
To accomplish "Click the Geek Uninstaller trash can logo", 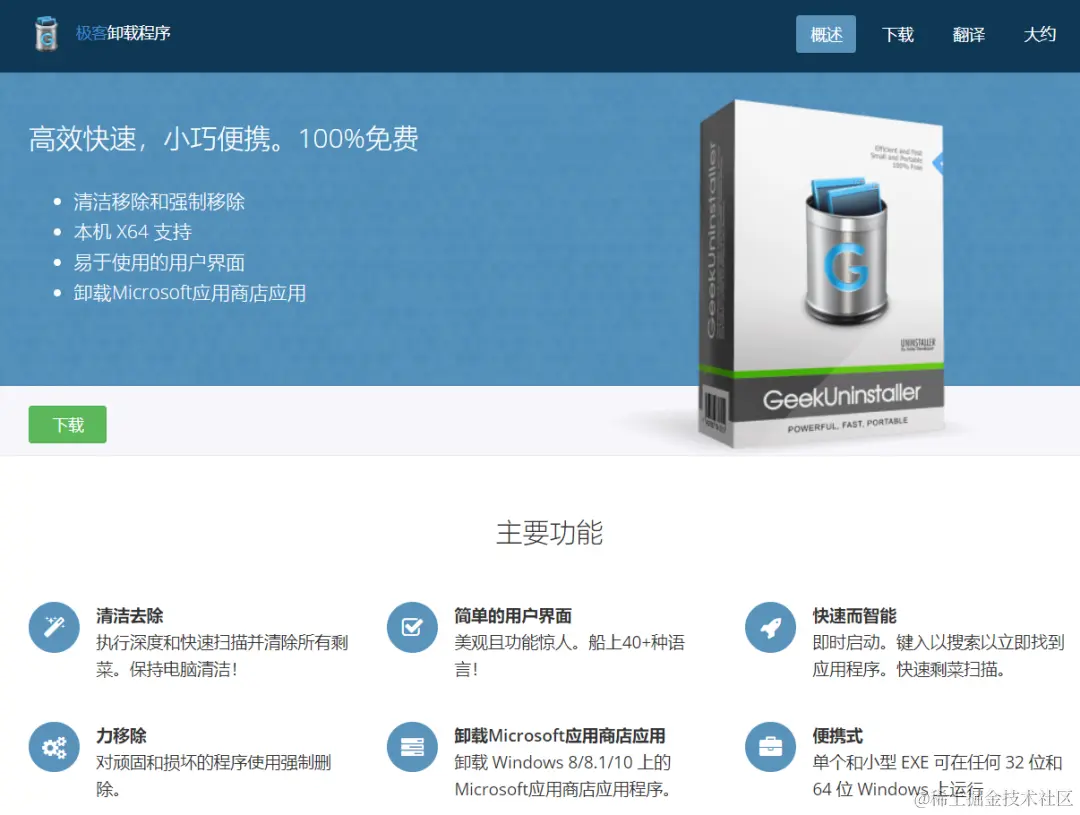I will pyautogui.click(x=46, y=33).
